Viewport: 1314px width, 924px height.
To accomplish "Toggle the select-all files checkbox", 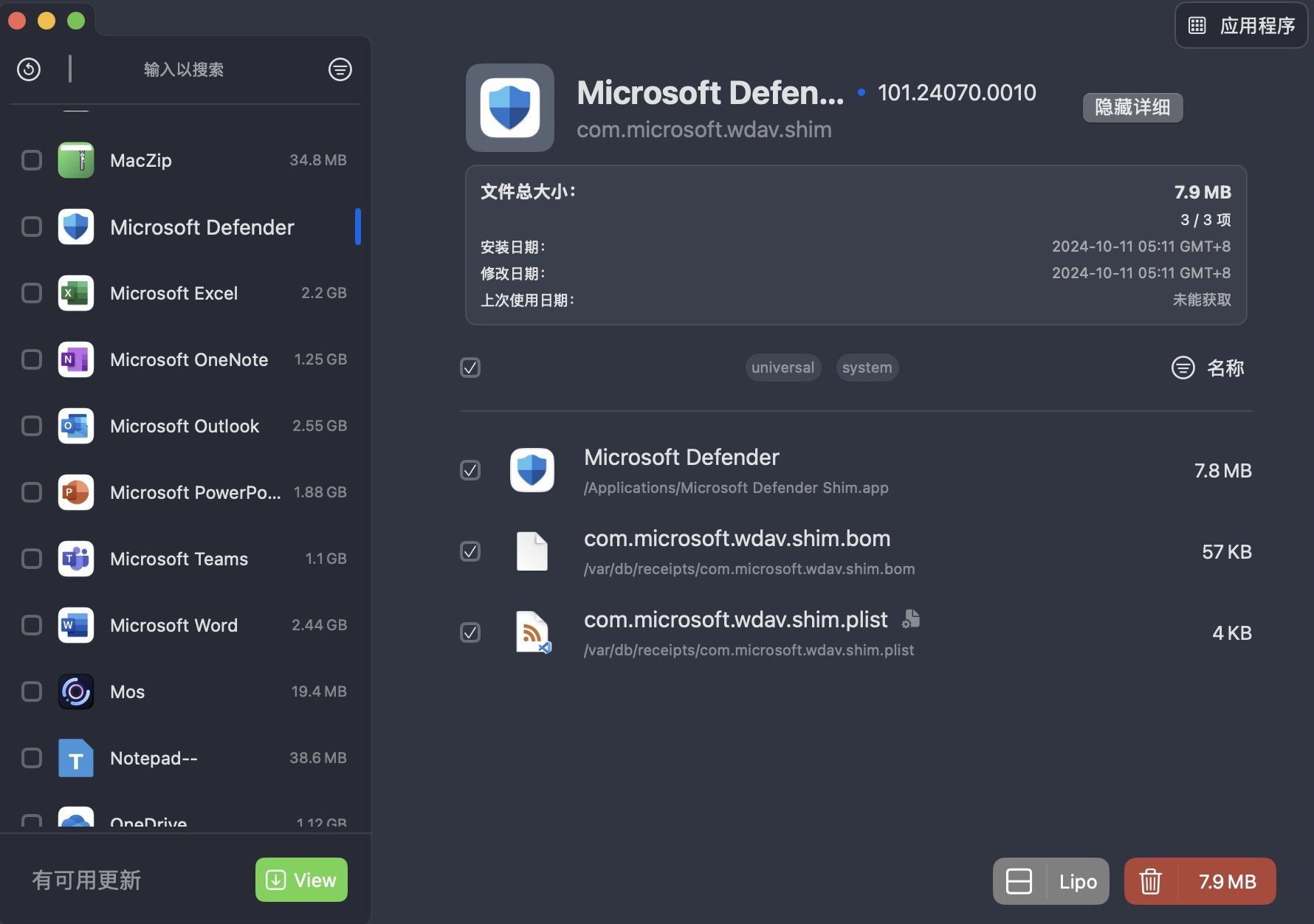I will click(x=470, y=368).
